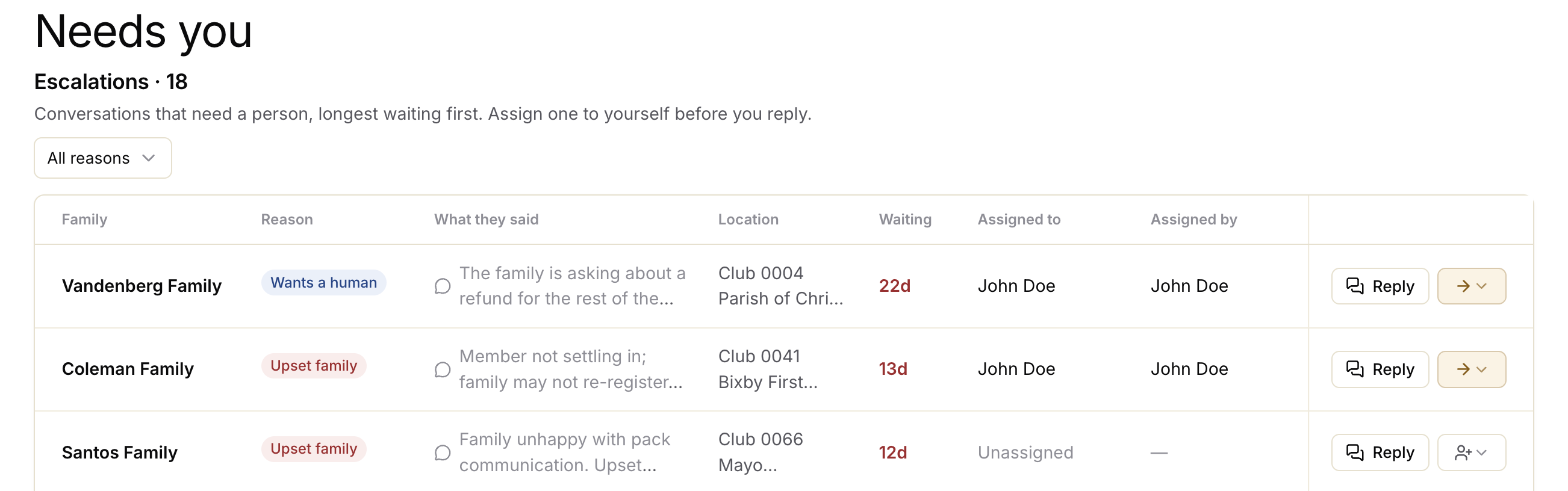This screenshot has width=1568, height=491.
Task: Open the Santos Family name link
Action: click(x=120, y=452)
